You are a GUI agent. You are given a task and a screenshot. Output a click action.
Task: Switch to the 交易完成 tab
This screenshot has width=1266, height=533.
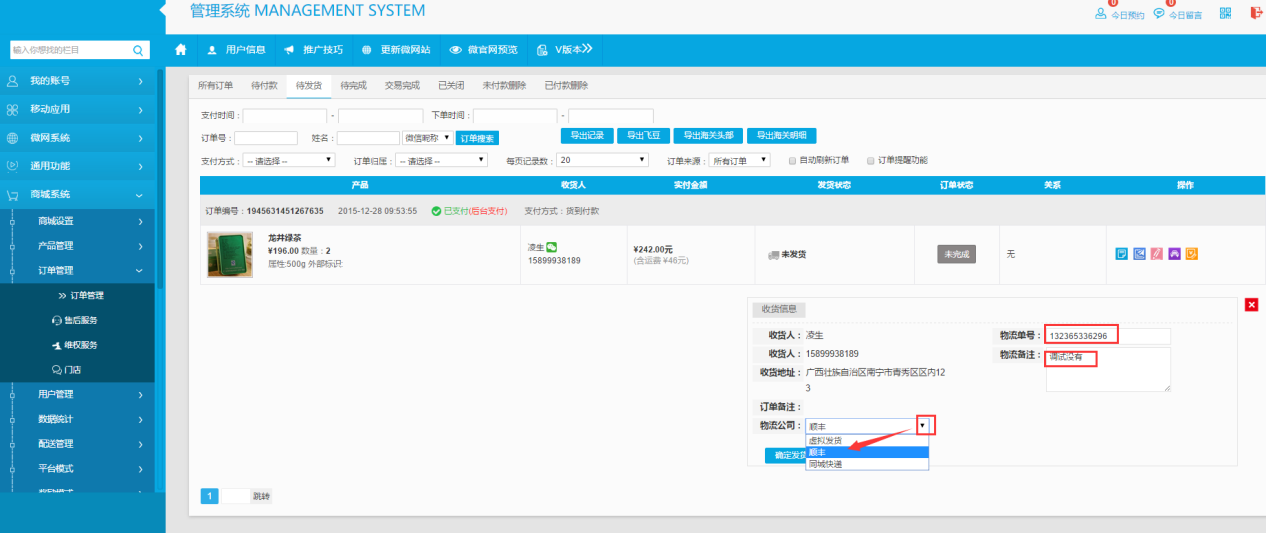pos(403,86)
